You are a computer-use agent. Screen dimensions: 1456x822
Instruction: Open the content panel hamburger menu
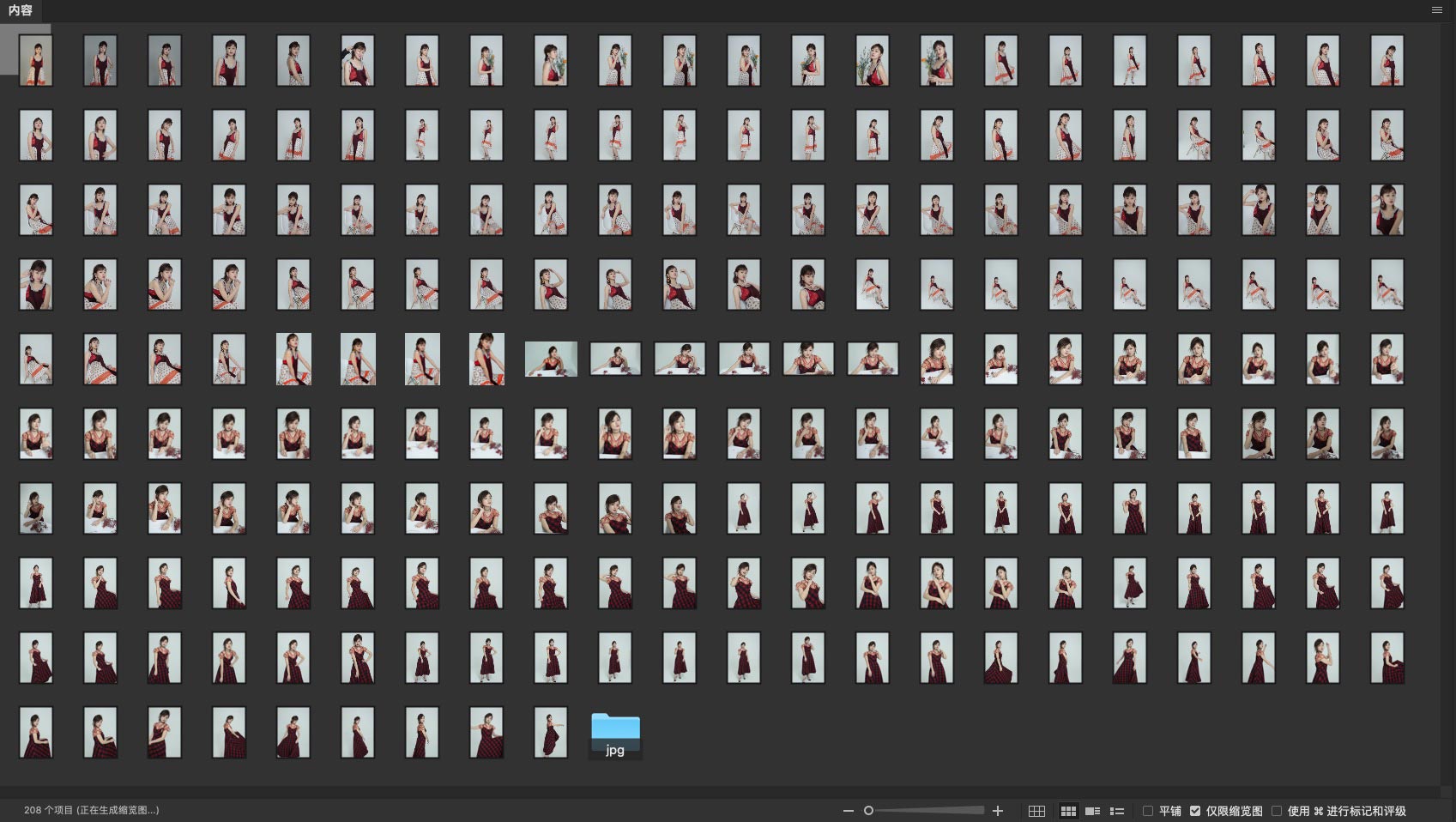coord(1437,10)
